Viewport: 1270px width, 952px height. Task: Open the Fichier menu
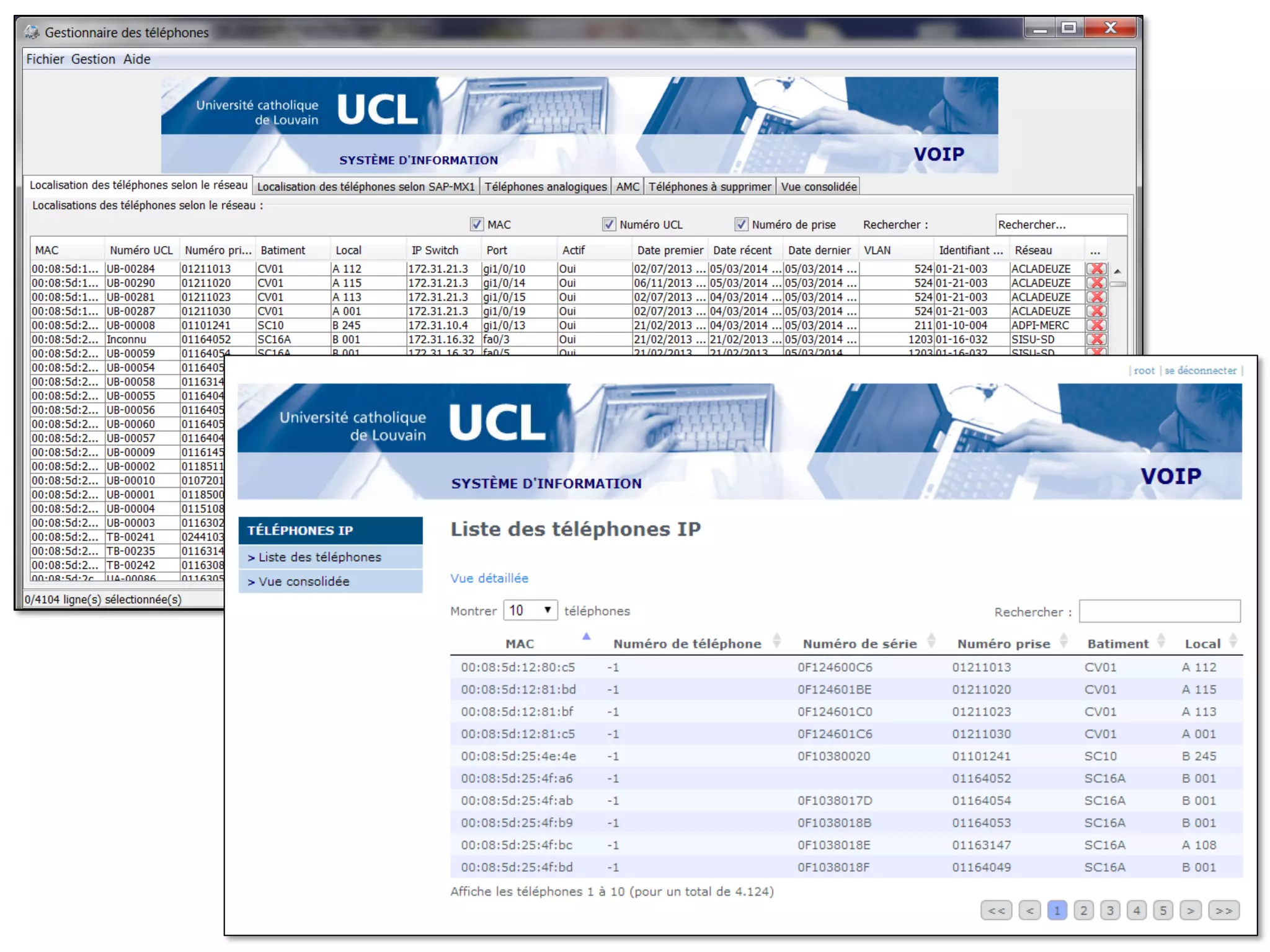pos(45,59)
